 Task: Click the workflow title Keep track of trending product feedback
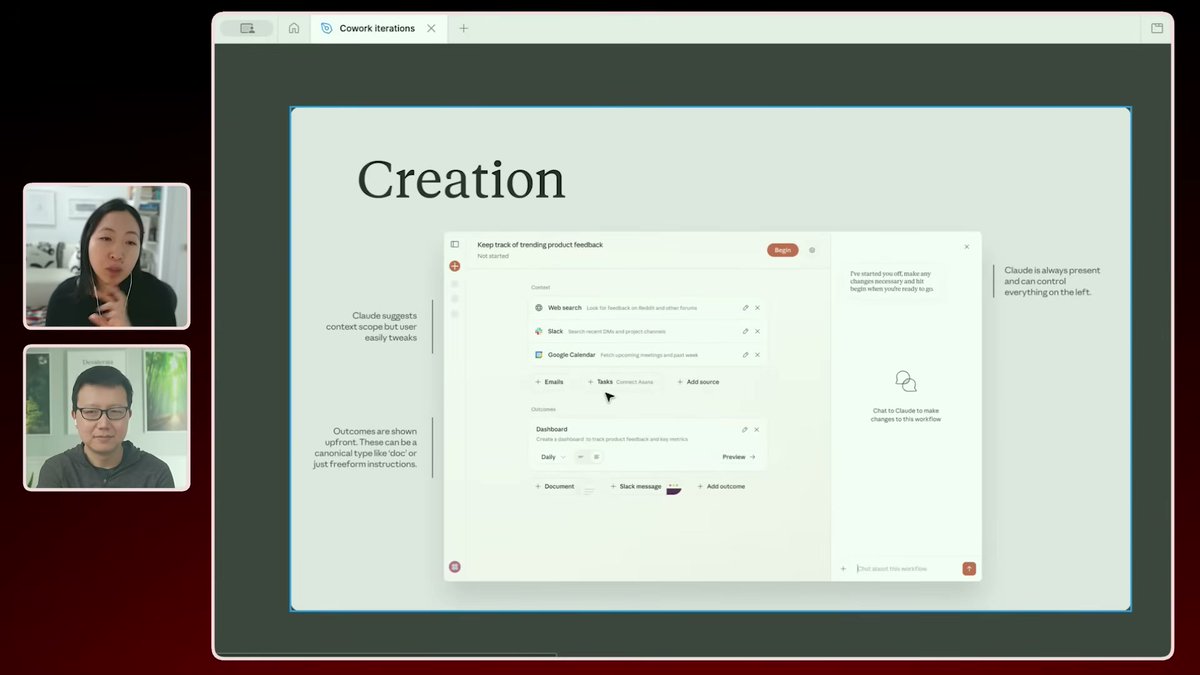pyautogui.click(x=540, y=244)
